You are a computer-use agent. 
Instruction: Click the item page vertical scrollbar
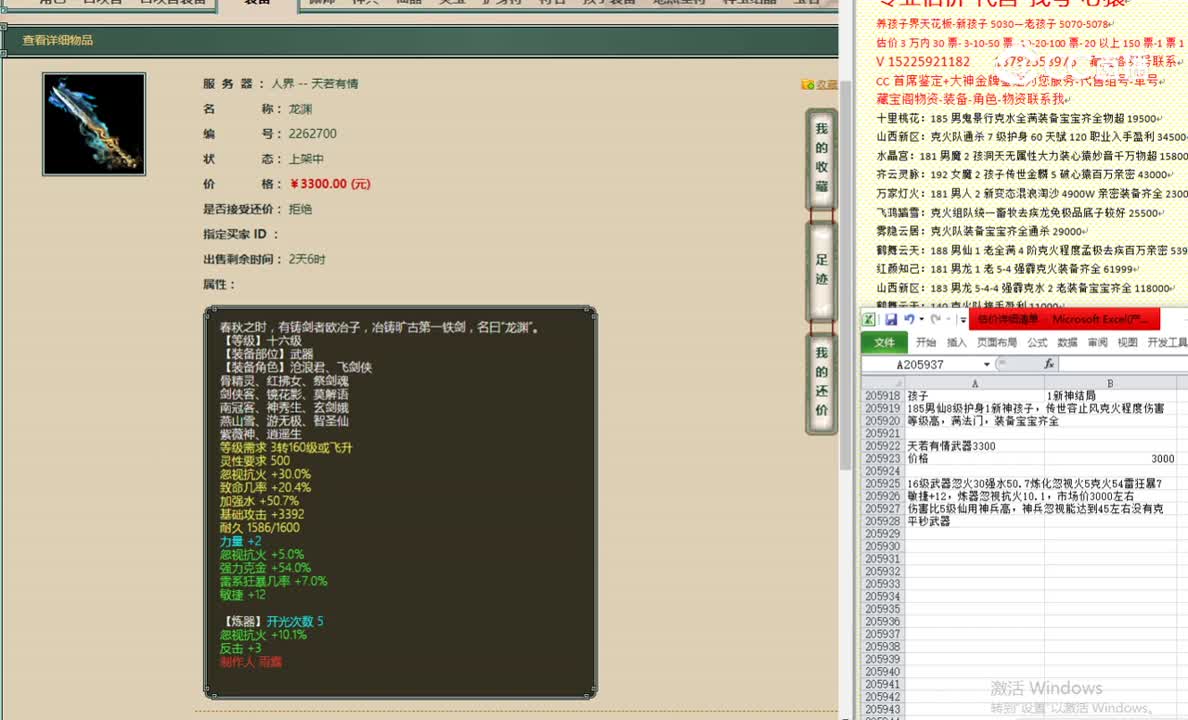coord(846,273)
